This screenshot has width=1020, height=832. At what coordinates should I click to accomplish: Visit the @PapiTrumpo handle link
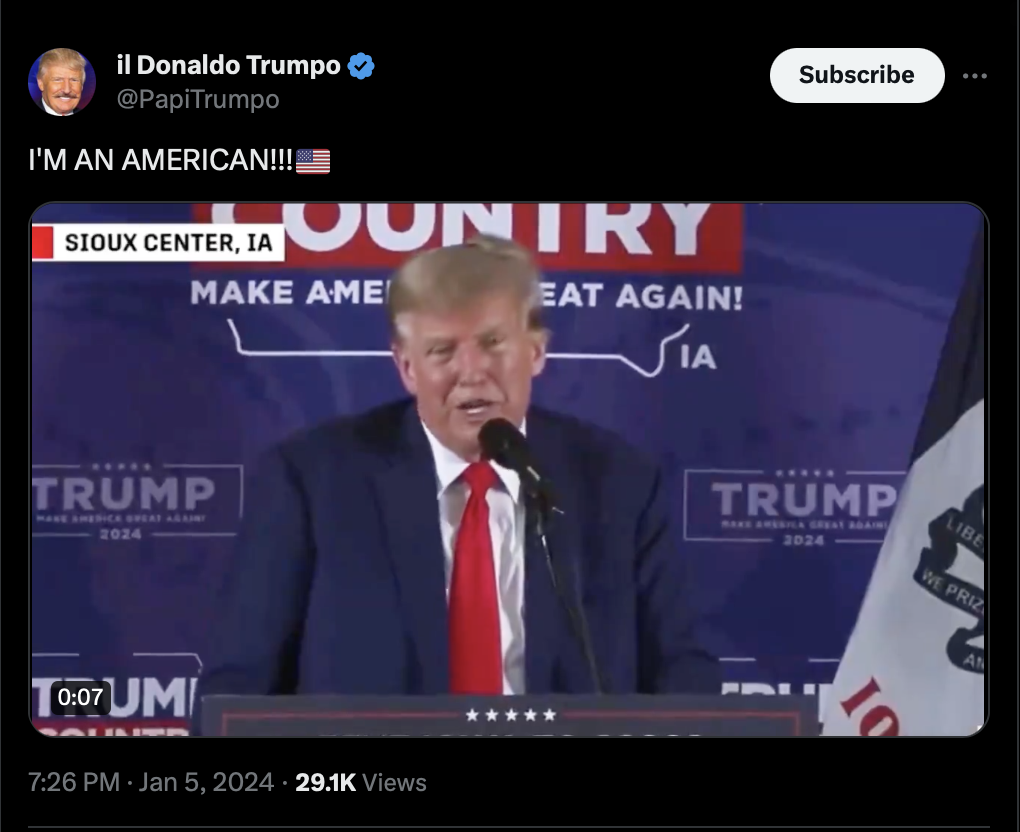[198, 100]
